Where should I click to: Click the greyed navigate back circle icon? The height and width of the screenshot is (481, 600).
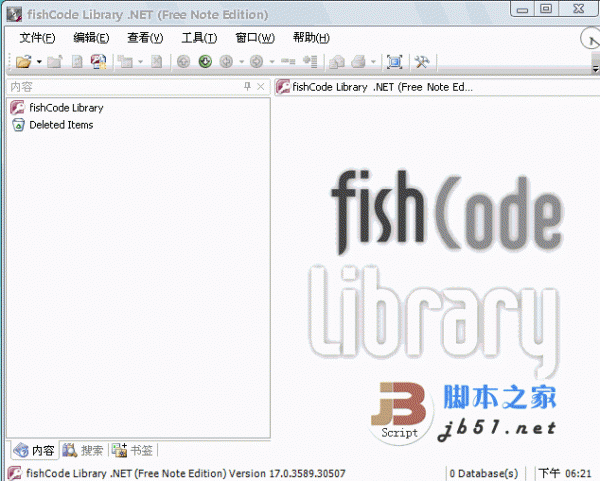point(227,62)
